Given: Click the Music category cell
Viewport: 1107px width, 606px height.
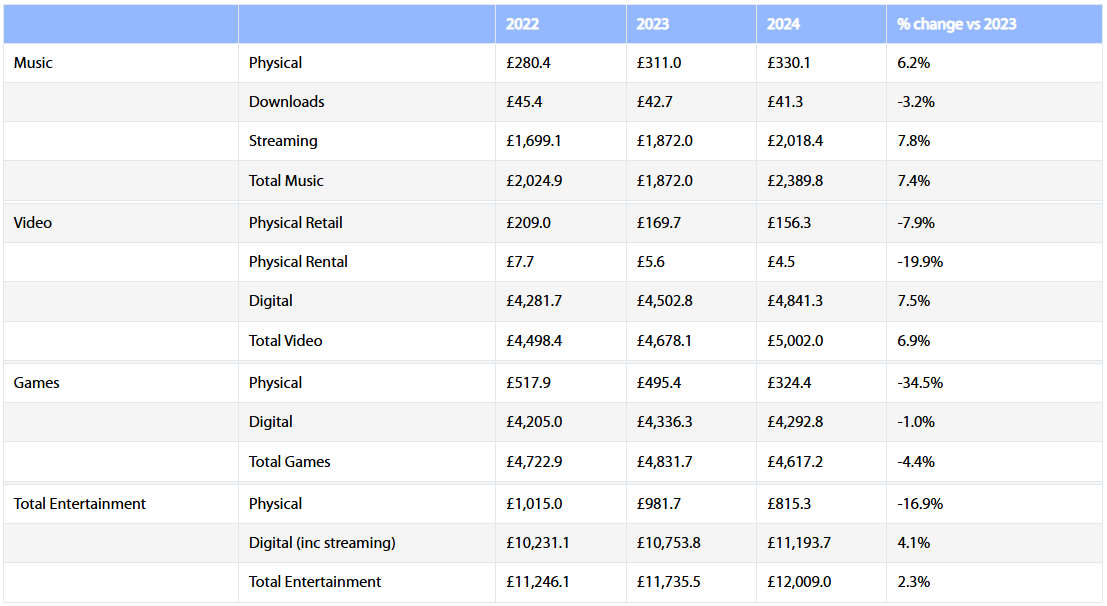Looking at the screenshot, I should click(x=33, y=63).
